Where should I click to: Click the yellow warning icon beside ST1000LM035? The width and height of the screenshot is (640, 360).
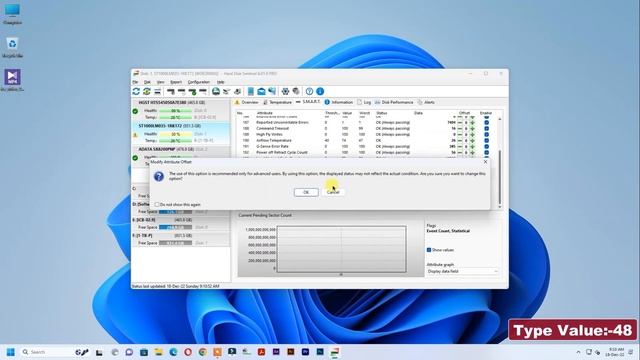point(135,135)
